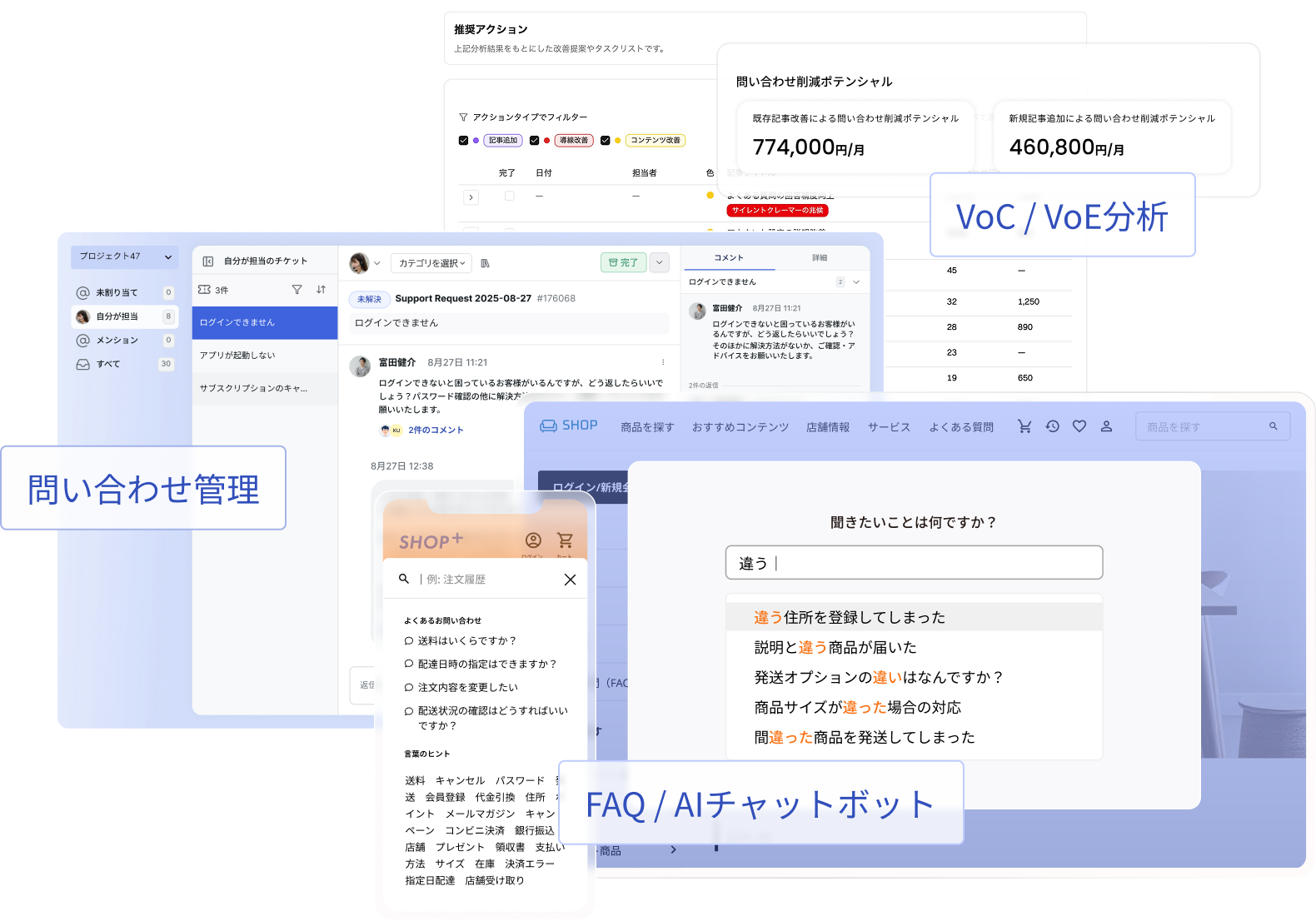Open the プロジェクト47 project dropdown
This screenshot has height=921, width=1316.
[x=125, y=256]
